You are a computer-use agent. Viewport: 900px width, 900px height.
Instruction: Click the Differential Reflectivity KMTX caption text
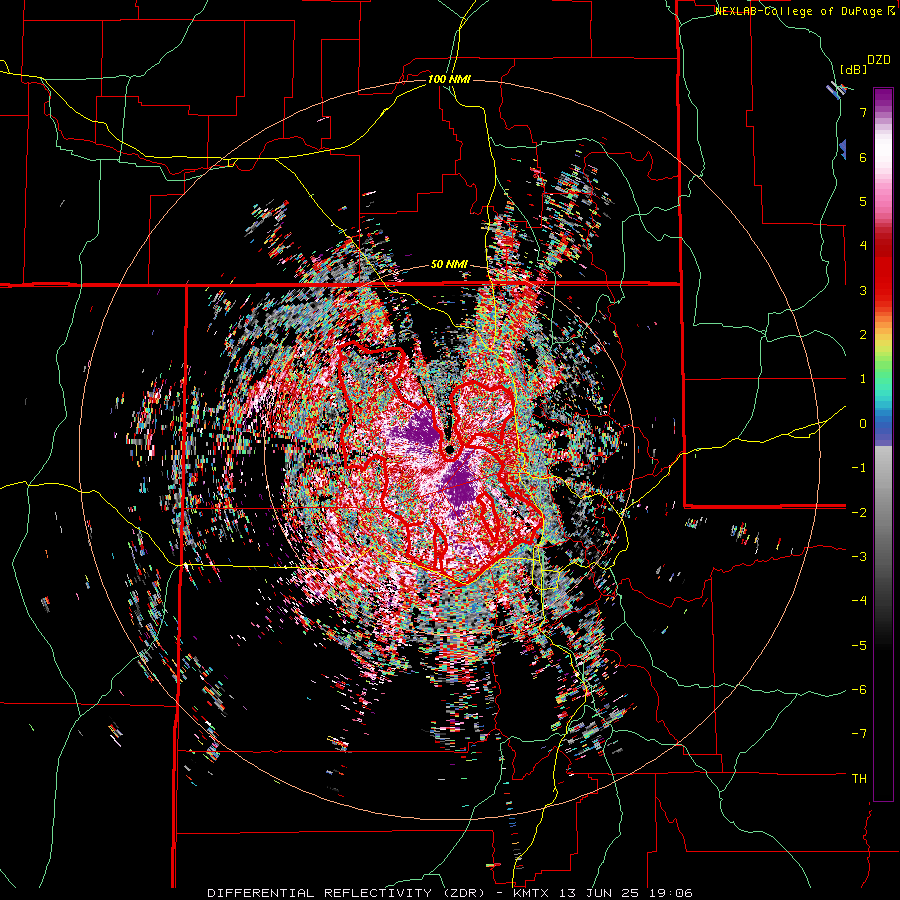(449, 893)
